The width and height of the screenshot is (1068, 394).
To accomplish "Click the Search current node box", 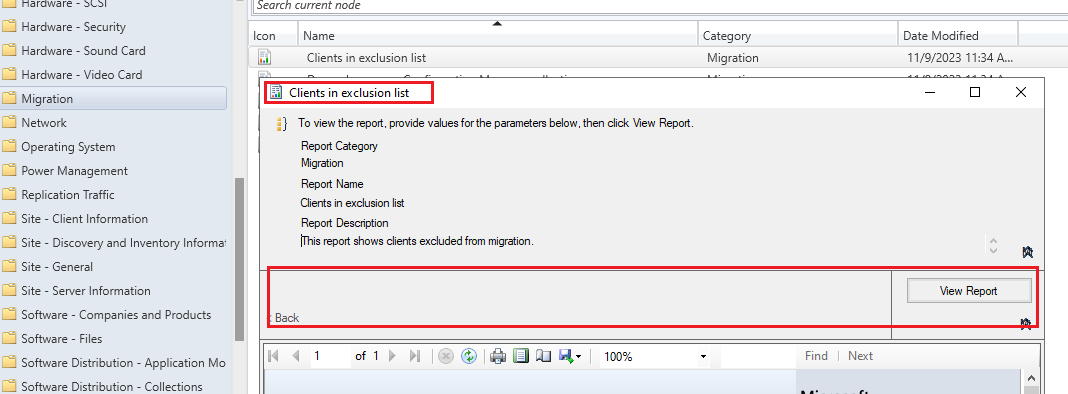I will click(660, 6).
